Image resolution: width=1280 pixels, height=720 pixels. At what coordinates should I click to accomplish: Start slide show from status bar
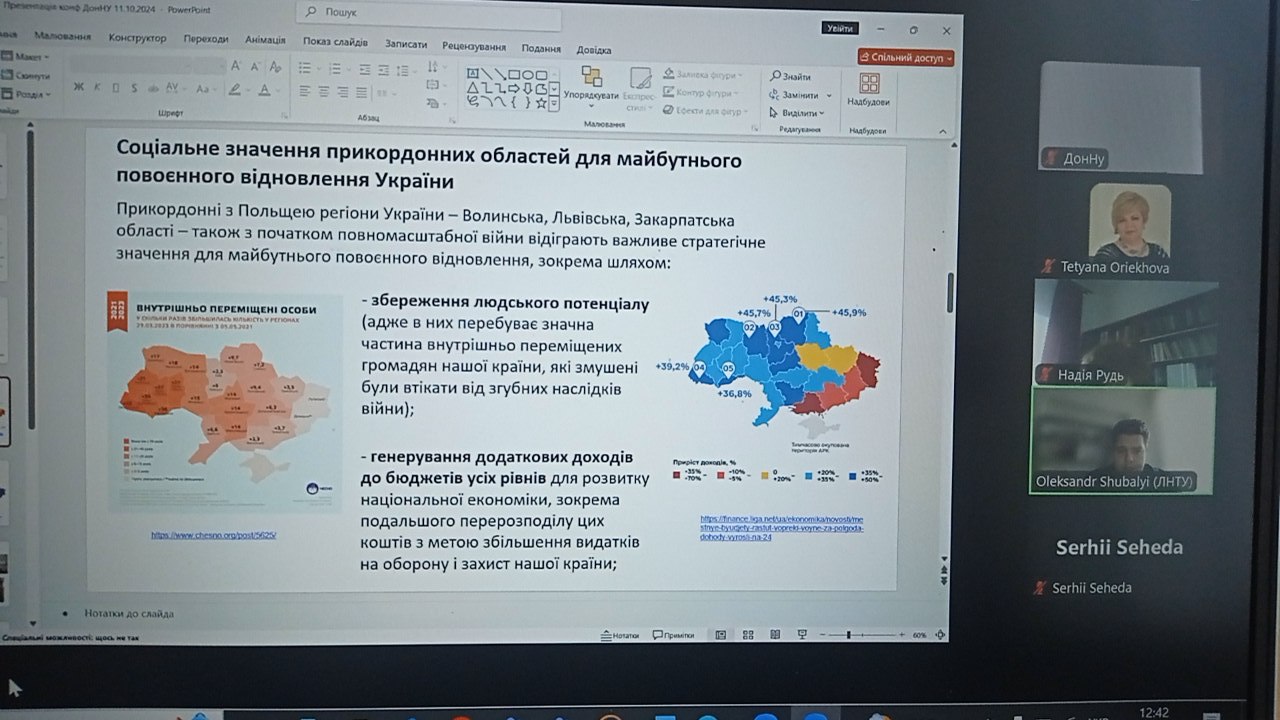coord(802,635)
